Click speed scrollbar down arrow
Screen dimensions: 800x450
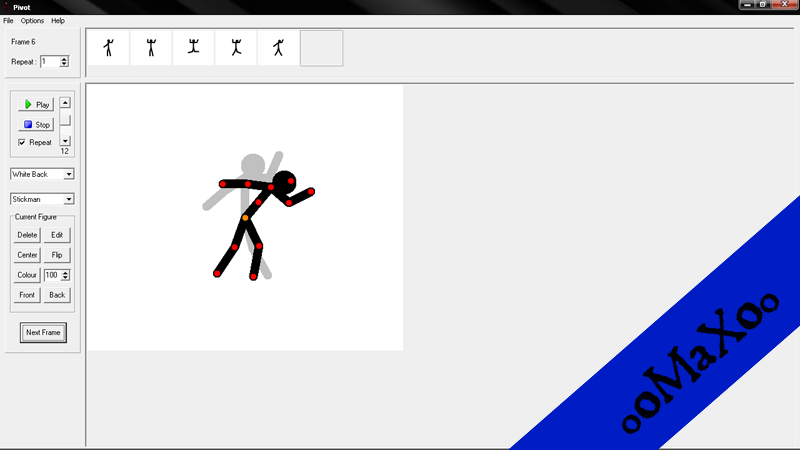65,141
